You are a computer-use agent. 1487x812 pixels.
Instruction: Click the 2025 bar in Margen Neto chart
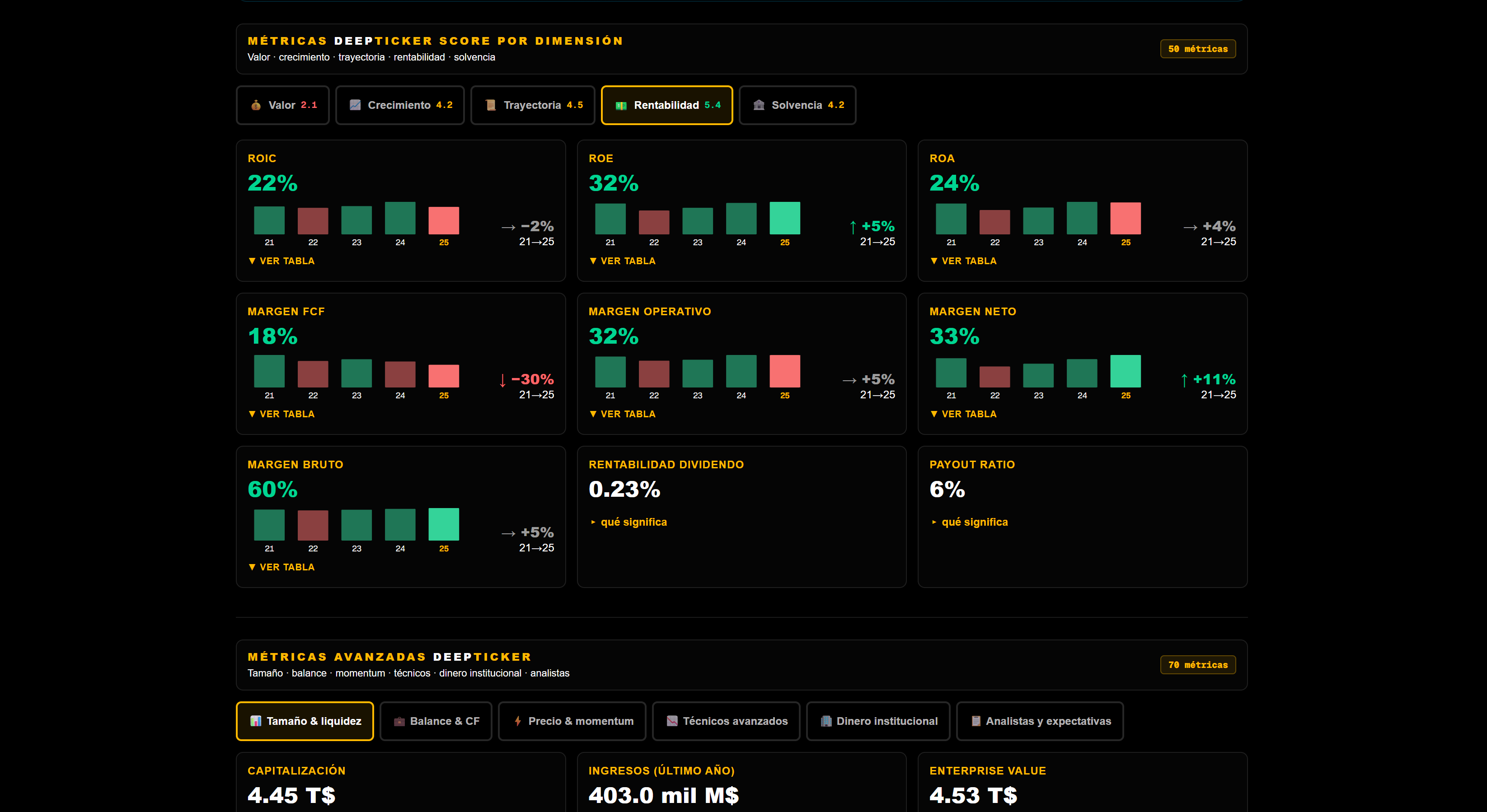1126,371
